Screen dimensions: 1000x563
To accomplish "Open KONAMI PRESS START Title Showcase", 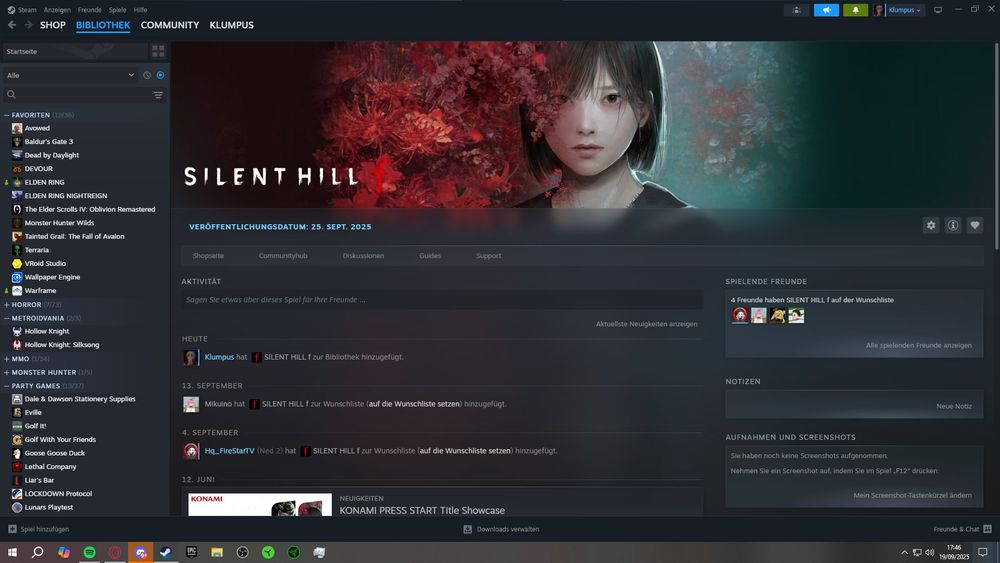I will pos(422,510).
